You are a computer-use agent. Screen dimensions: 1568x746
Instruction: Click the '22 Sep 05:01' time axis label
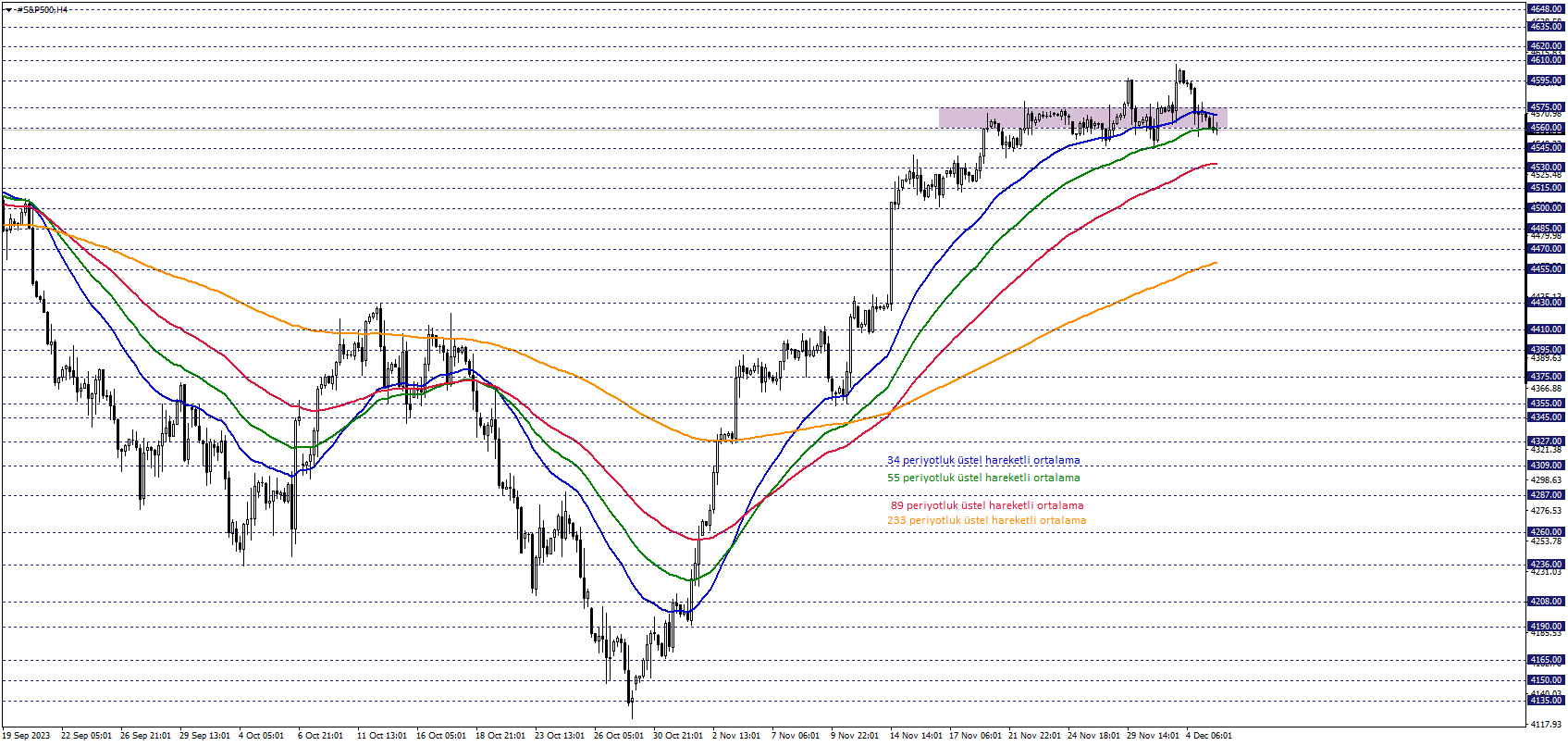pyautogui.click(x=86, y=736)
